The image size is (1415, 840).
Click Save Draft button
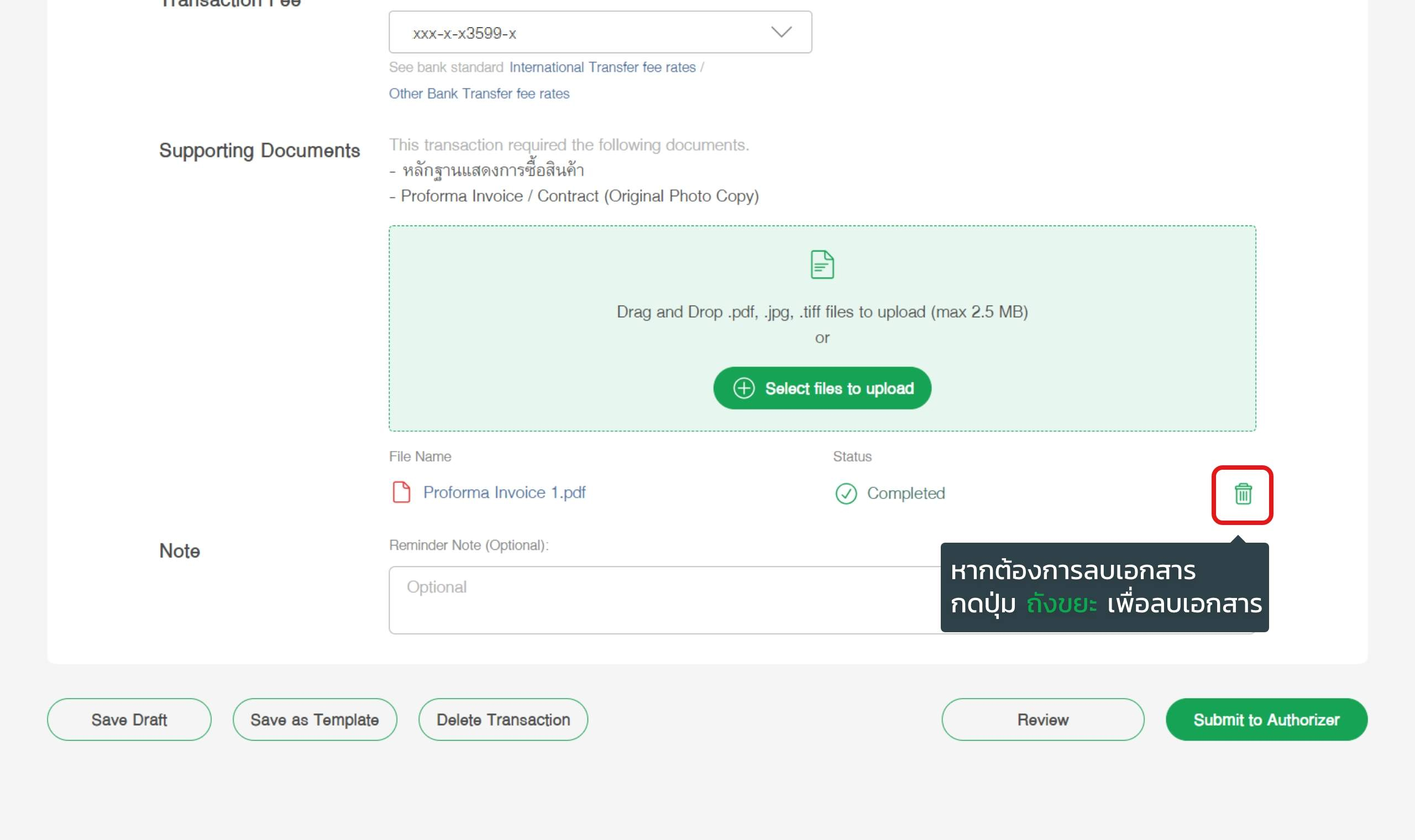(x=129, y=720)
